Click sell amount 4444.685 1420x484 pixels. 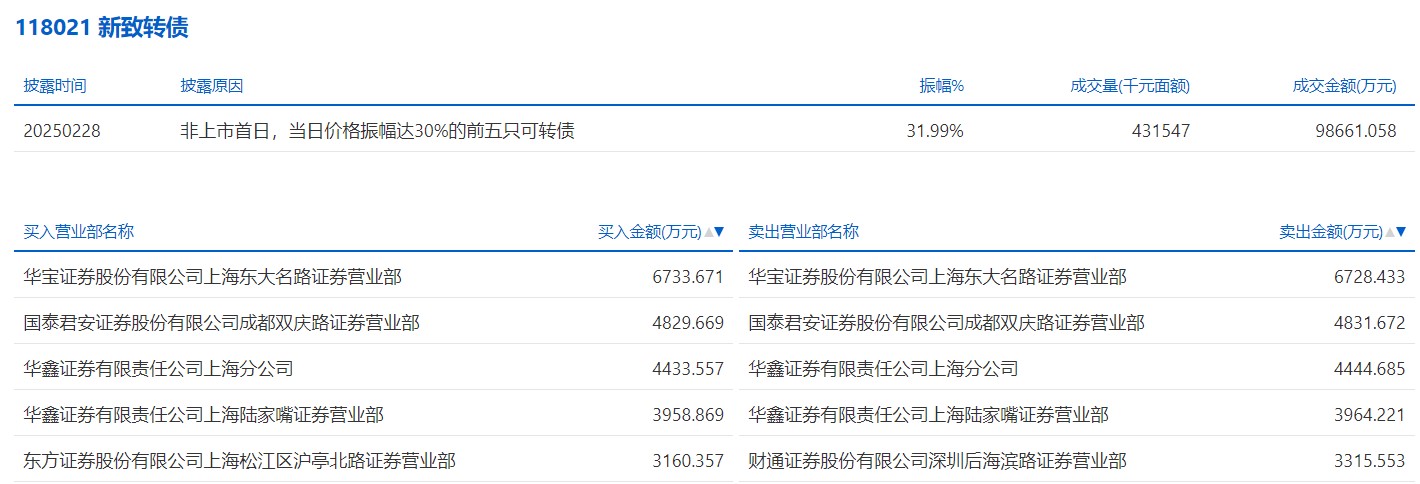tap(1369, 369)
